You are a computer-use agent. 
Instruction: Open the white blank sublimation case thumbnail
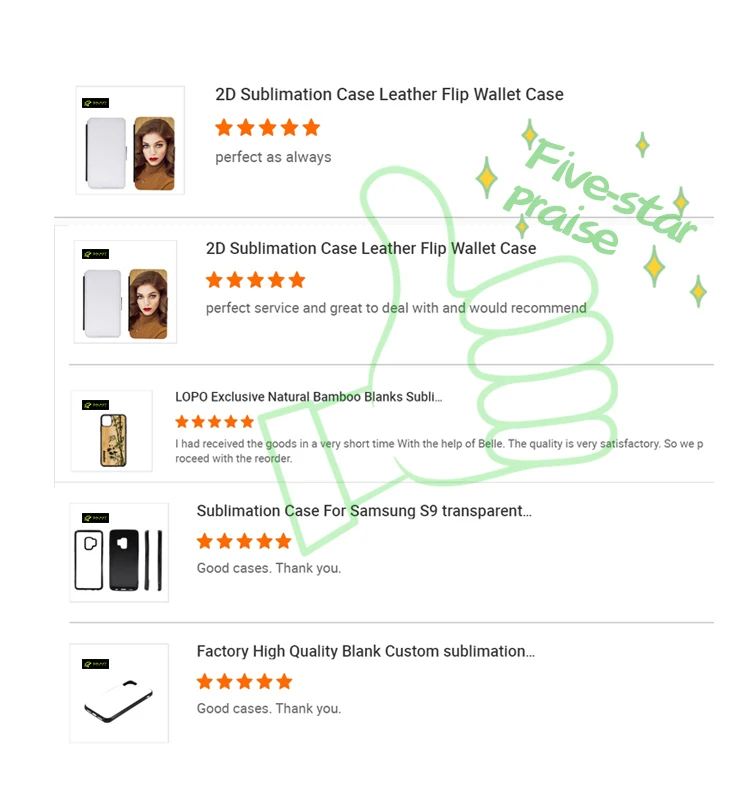click(119, 693)
